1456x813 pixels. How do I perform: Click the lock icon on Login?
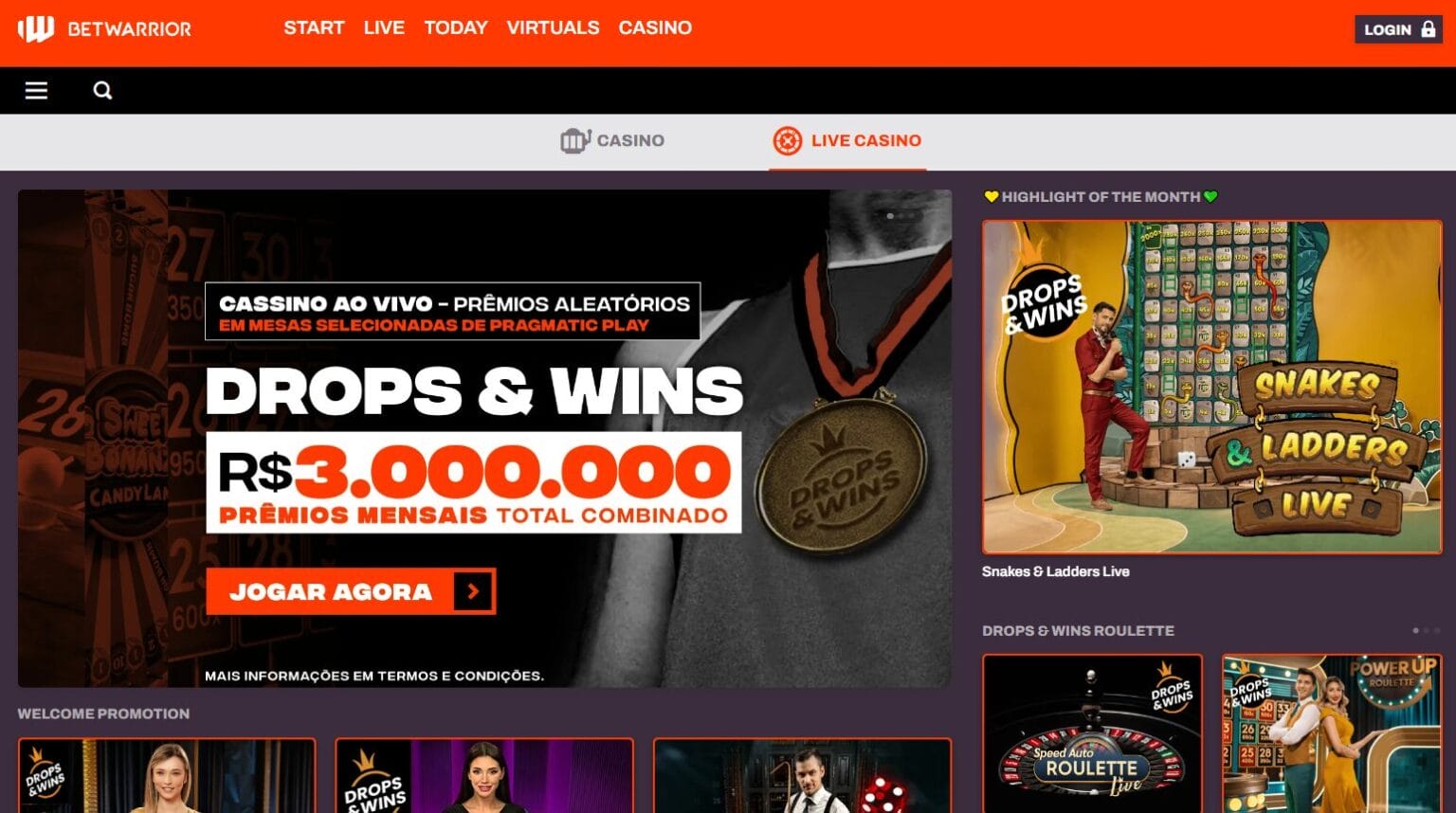[1429, 29]
